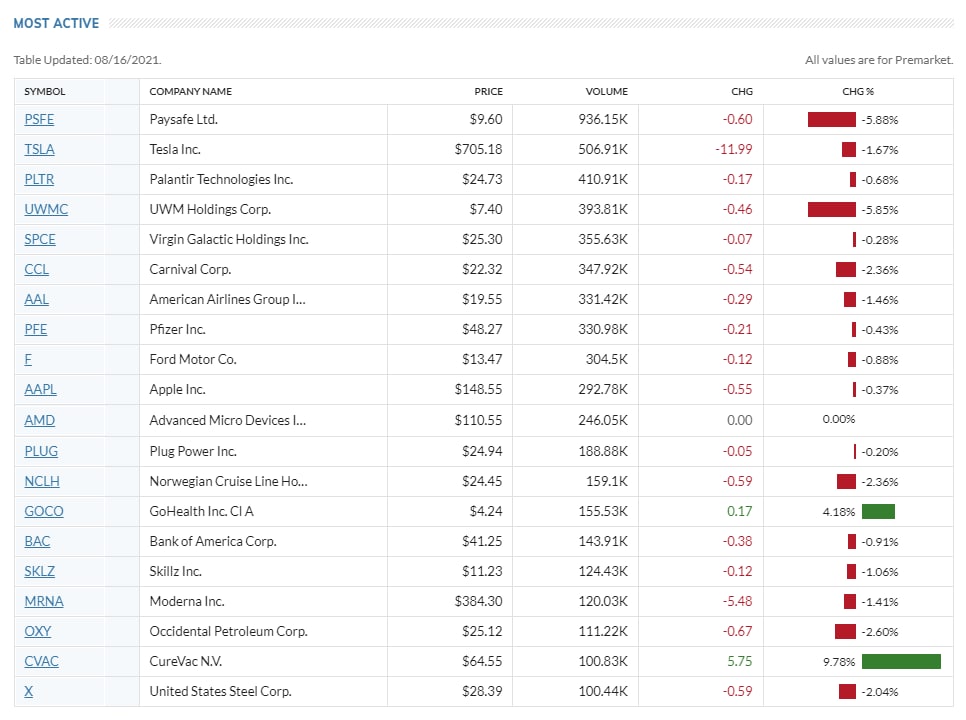
Task: Click the COMPANY NAME column header
Action: pyautogui.click(x=190, y=92)
